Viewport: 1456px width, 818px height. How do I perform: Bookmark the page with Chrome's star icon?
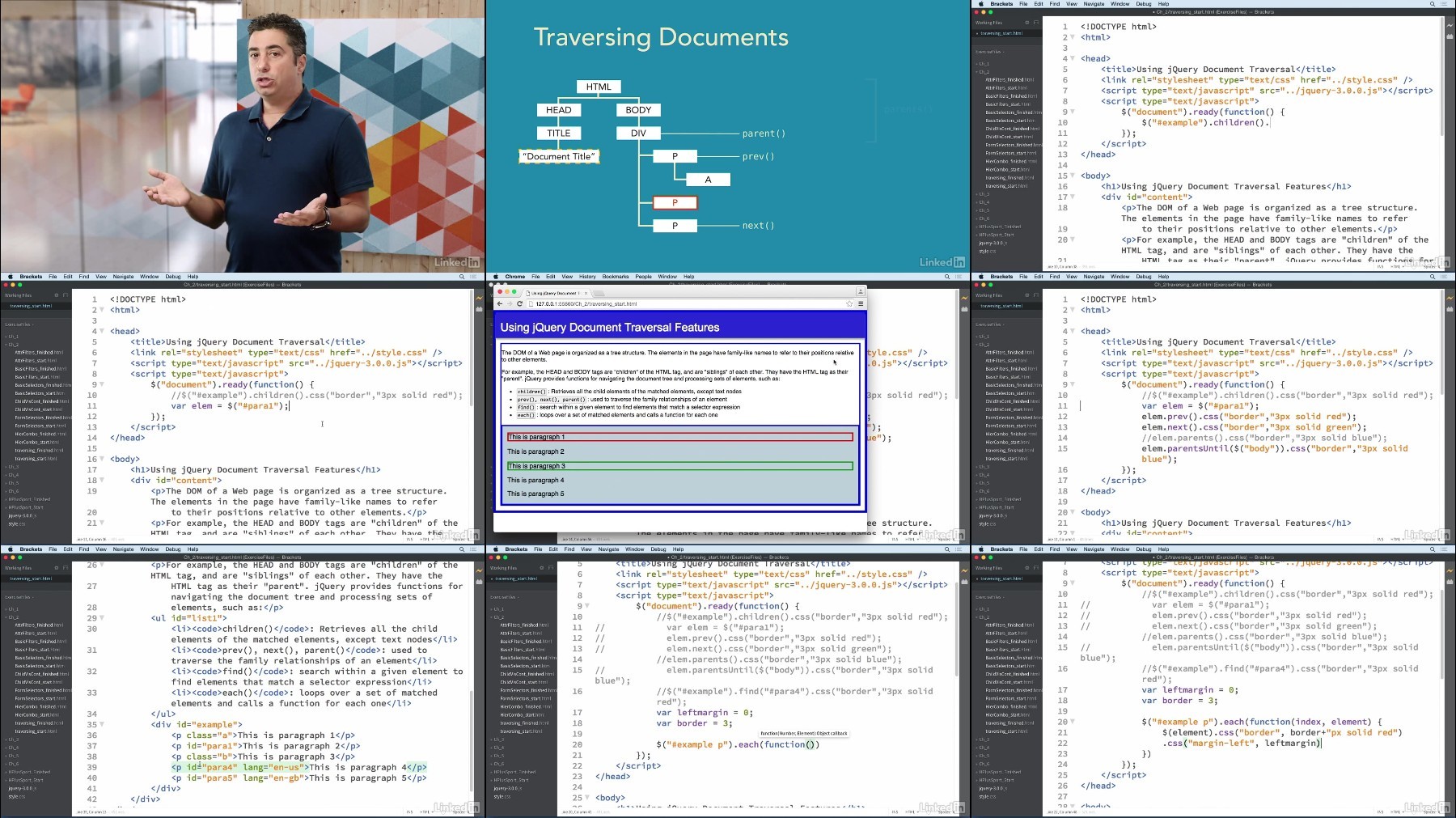click(849, 304)
